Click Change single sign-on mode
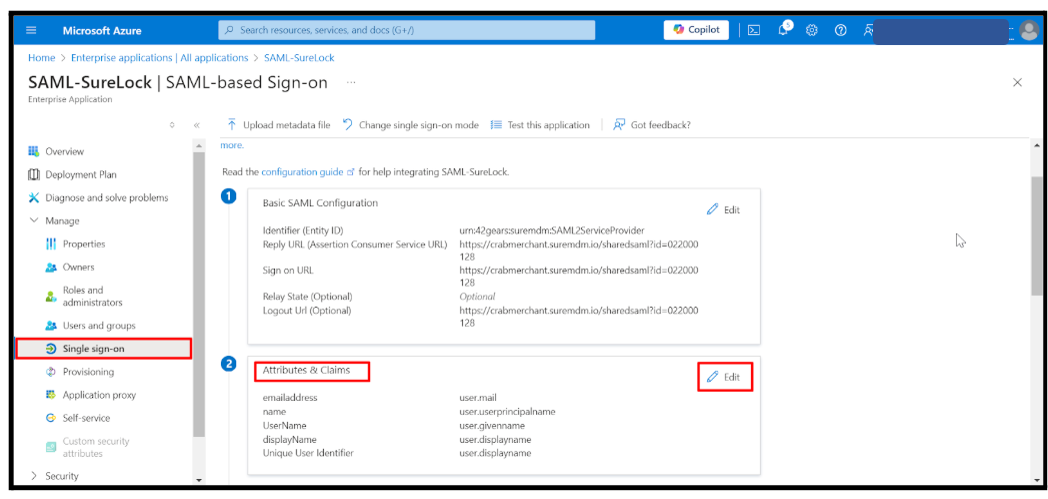Image resolution: width=1048 pixels, height=499 pixels. 410,125
